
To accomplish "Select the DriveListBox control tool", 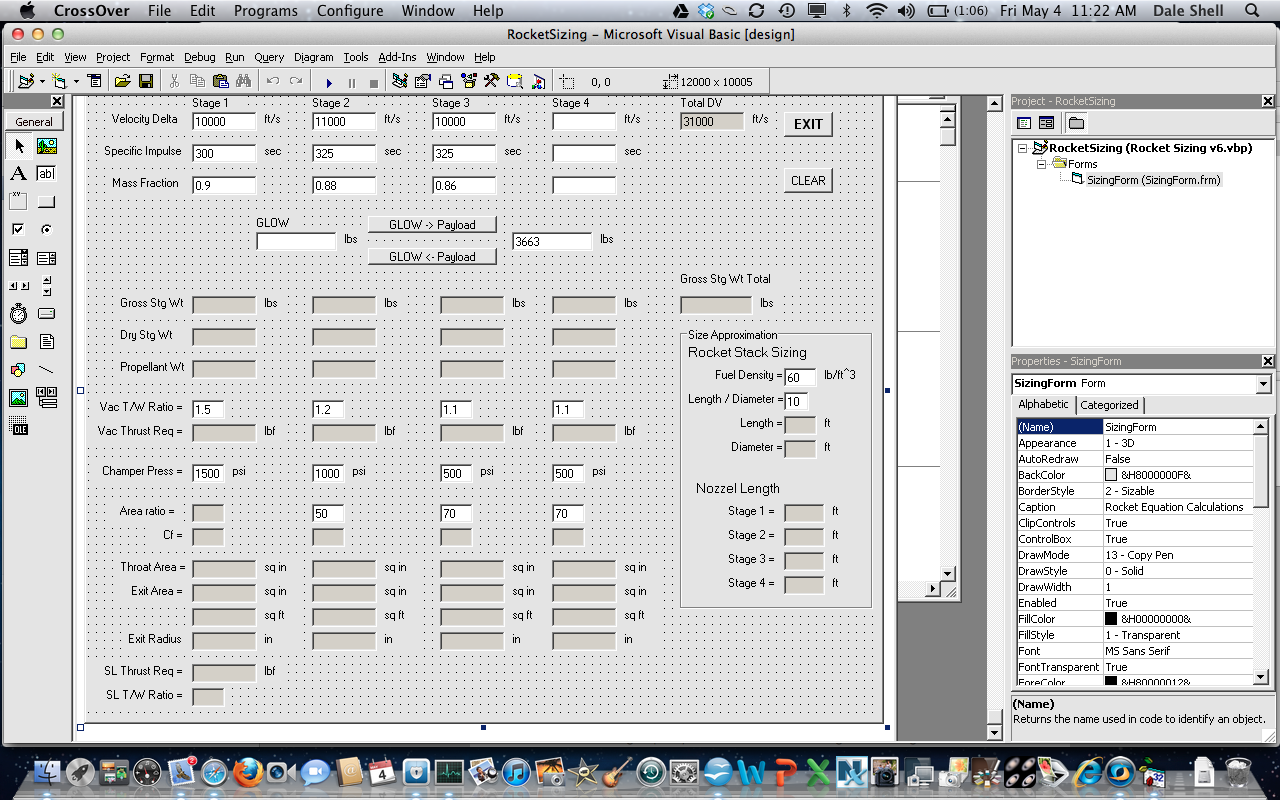I will [x=46, y=314].
